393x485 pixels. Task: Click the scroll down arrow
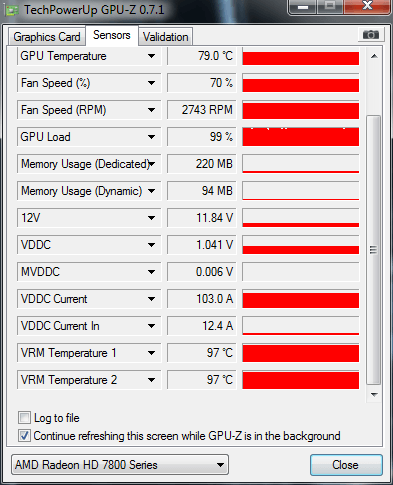coord(374,395)
